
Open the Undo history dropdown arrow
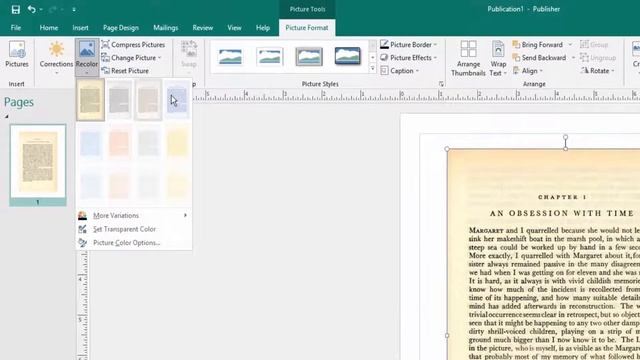[x=41, y=9]
